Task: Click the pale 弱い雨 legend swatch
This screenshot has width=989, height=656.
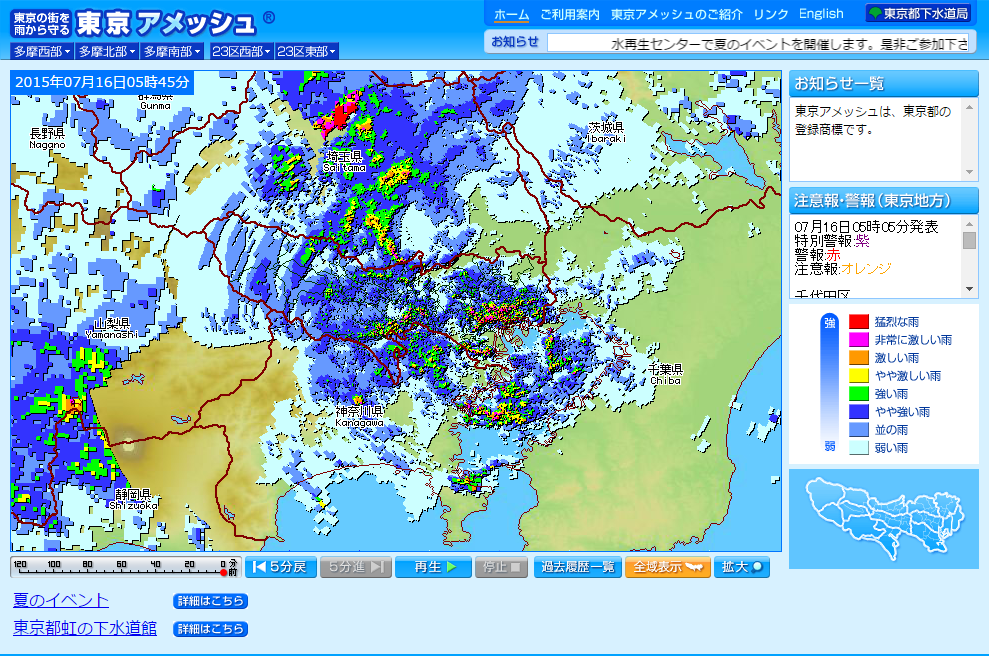Action: click(858, 448)
